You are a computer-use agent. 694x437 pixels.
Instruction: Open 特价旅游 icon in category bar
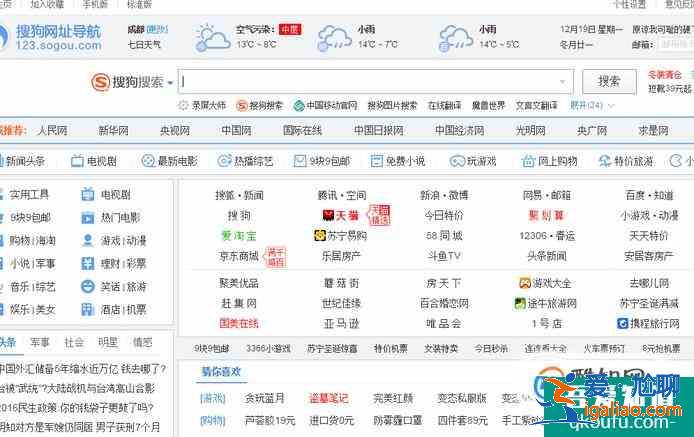coord(604,161)
